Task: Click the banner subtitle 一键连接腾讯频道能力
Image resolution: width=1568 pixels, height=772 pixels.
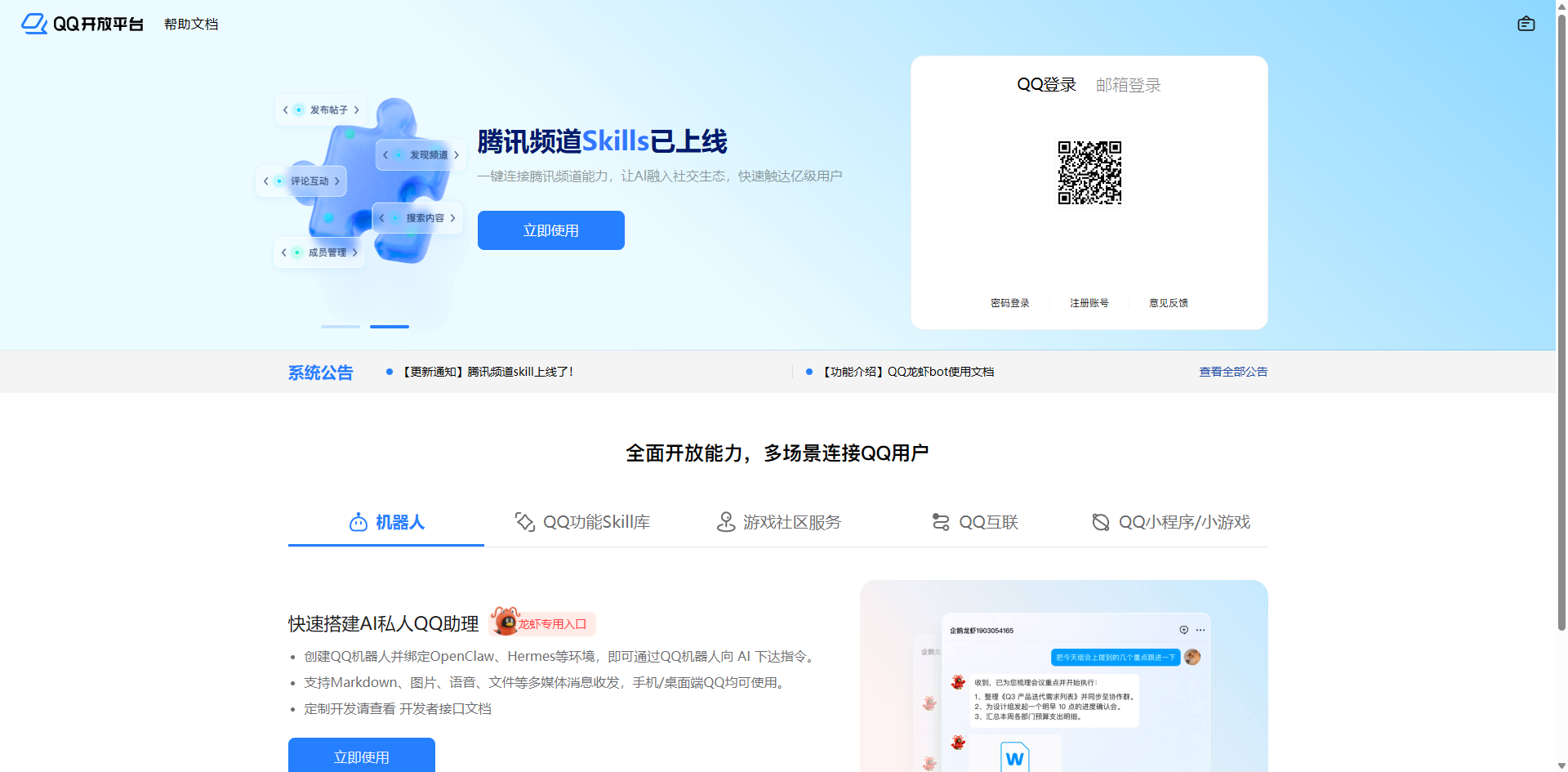Action: pyautogui.click(x=660, y=176)
